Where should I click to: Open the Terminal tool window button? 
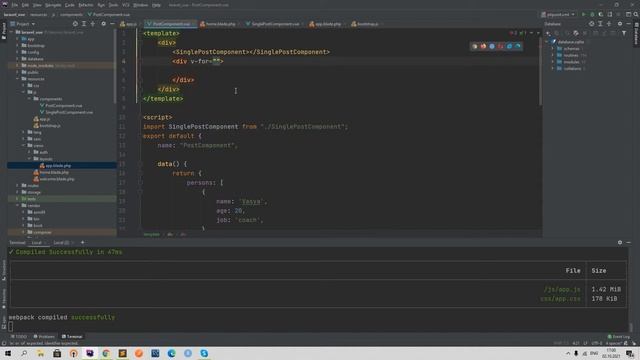tap(72, 337)
